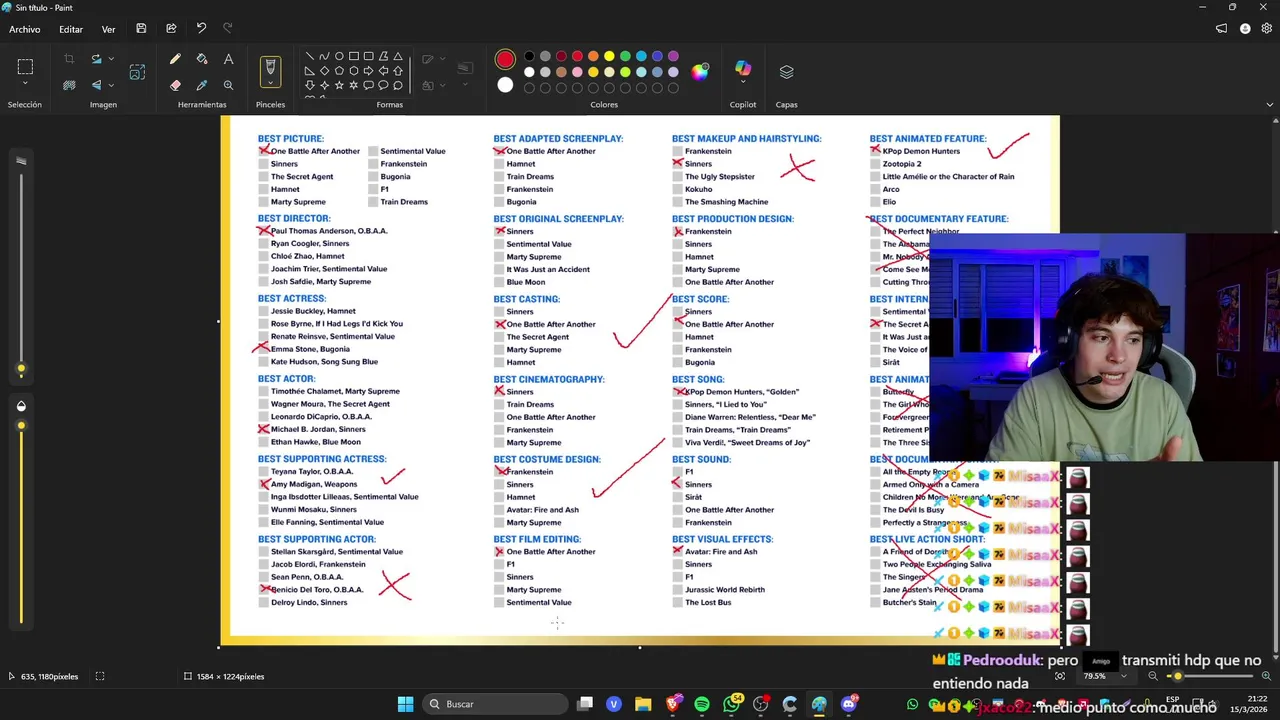1280x720 pixels.
Task: Choose the Crop image tool
Action: point(69,59)
